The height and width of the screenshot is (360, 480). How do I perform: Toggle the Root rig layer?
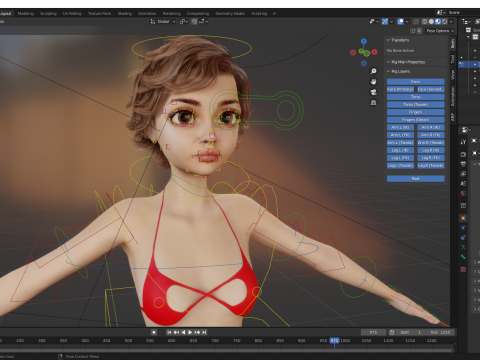[x=415, y=179]
